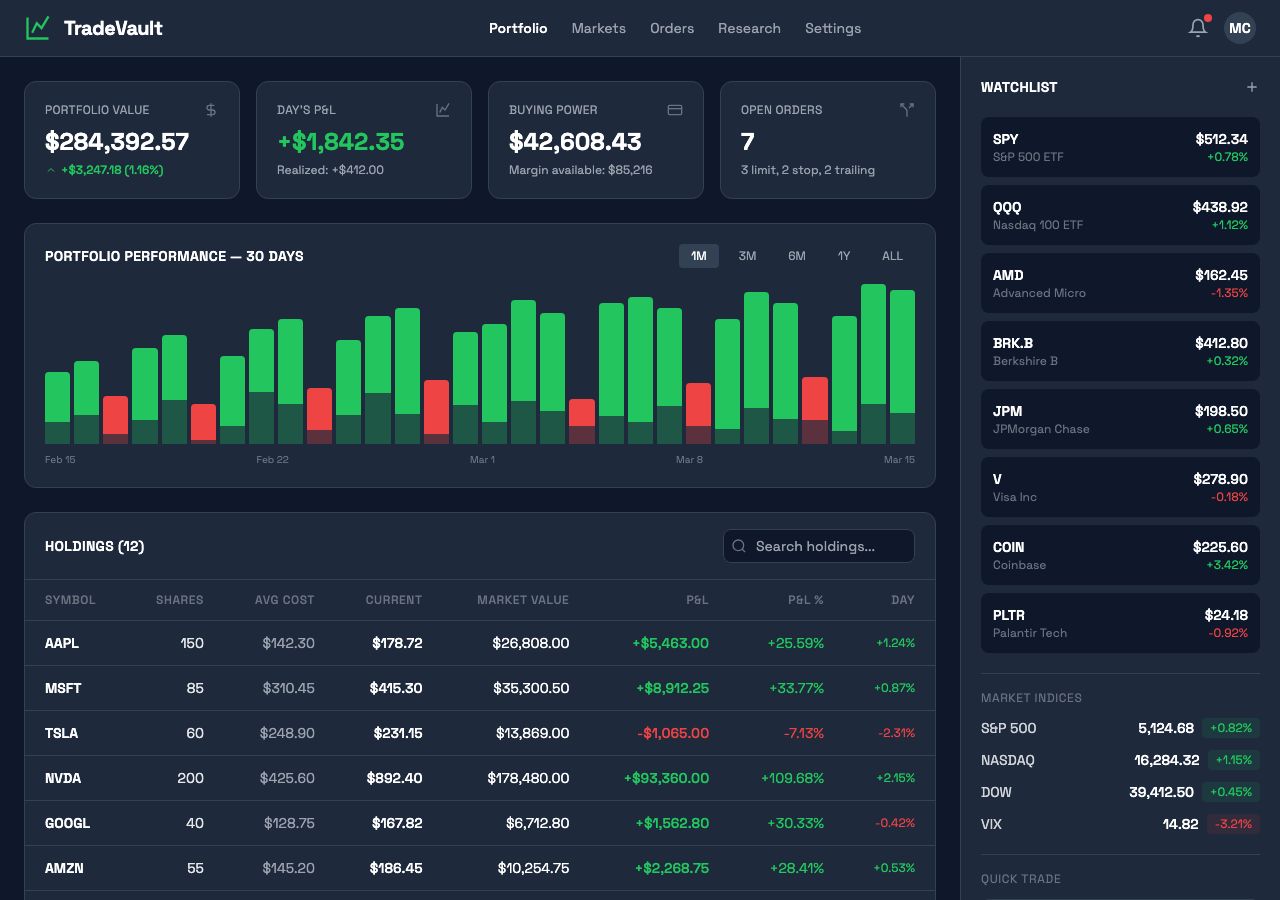Open the PLTR watchlist card
Image resolution: width=1280 pixels, height=900 pixels.
click(1120, 623)
